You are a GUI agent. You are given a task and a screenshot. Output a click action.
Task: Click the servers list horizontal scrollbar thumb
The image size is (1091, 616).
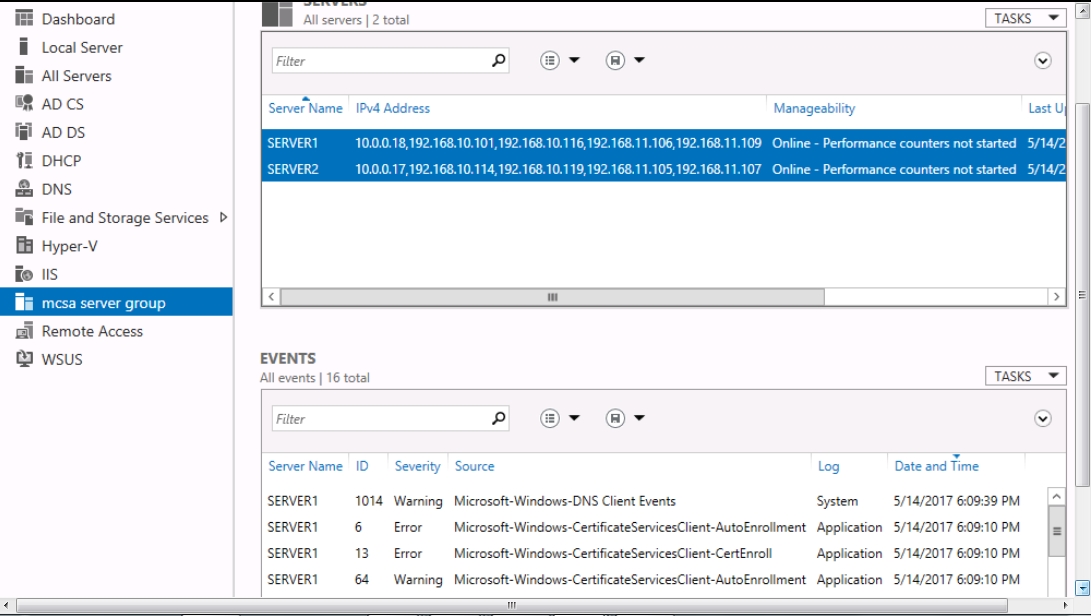pos(552,297)
